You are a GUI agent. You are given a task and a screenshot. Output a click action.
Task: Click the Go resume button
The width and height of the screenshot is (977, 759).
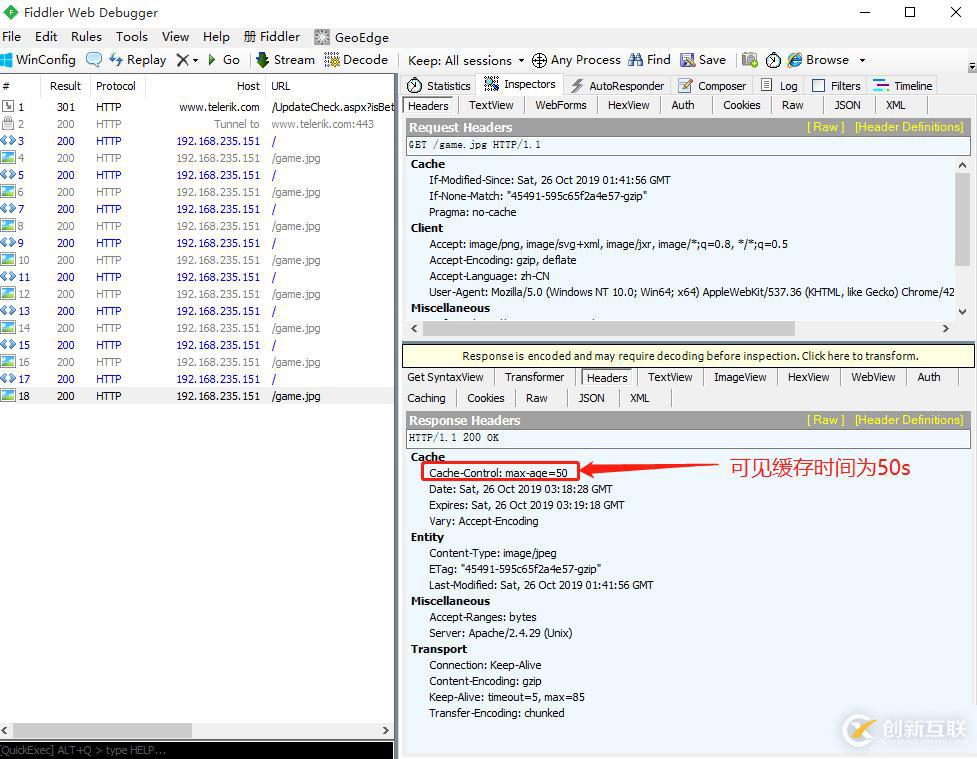point(224,60)
